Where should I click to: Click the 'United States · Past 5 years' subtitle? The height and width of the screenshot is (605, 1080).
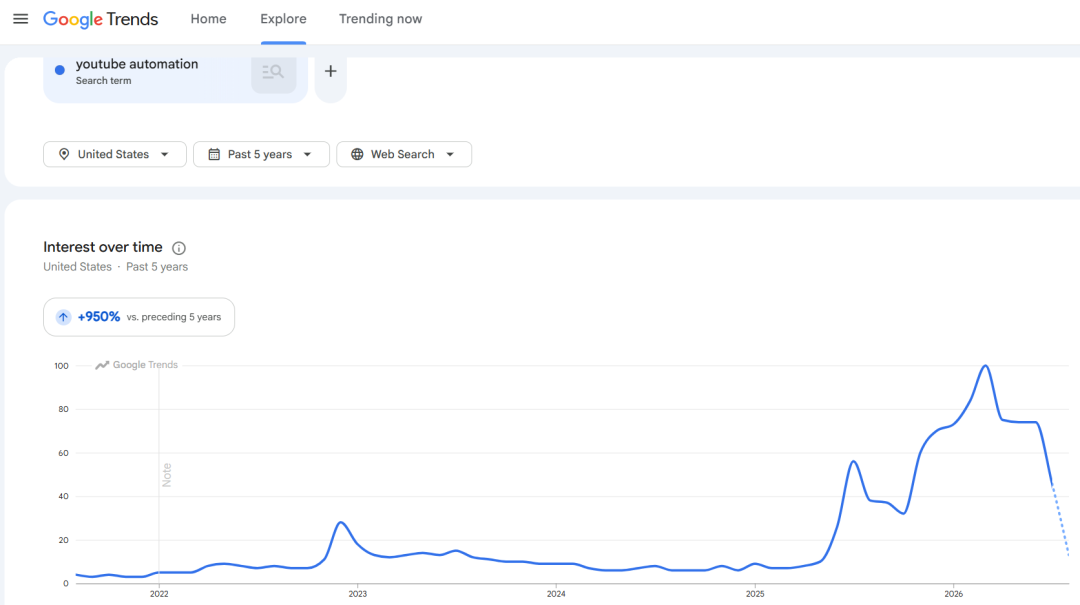pos(115,267)
